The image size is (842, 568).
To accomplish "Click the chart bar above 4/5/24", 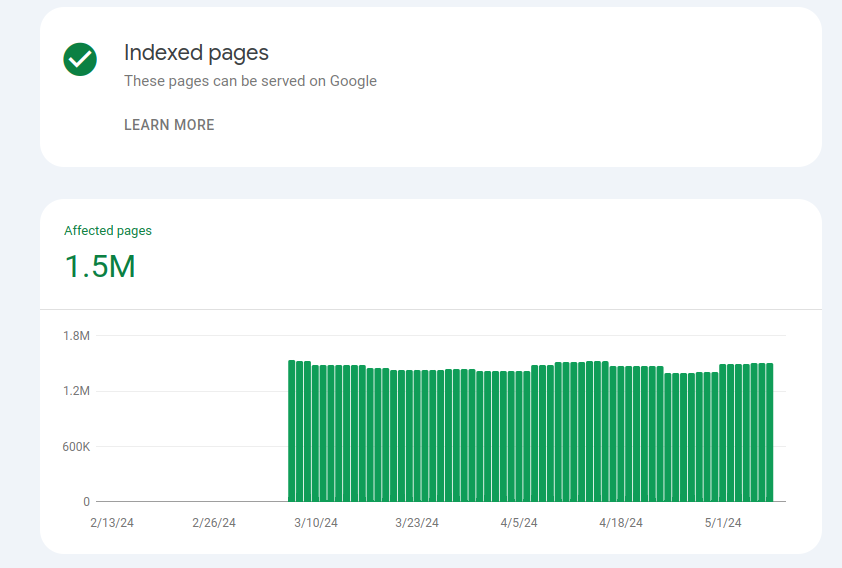I will click(x=519, y=436).
